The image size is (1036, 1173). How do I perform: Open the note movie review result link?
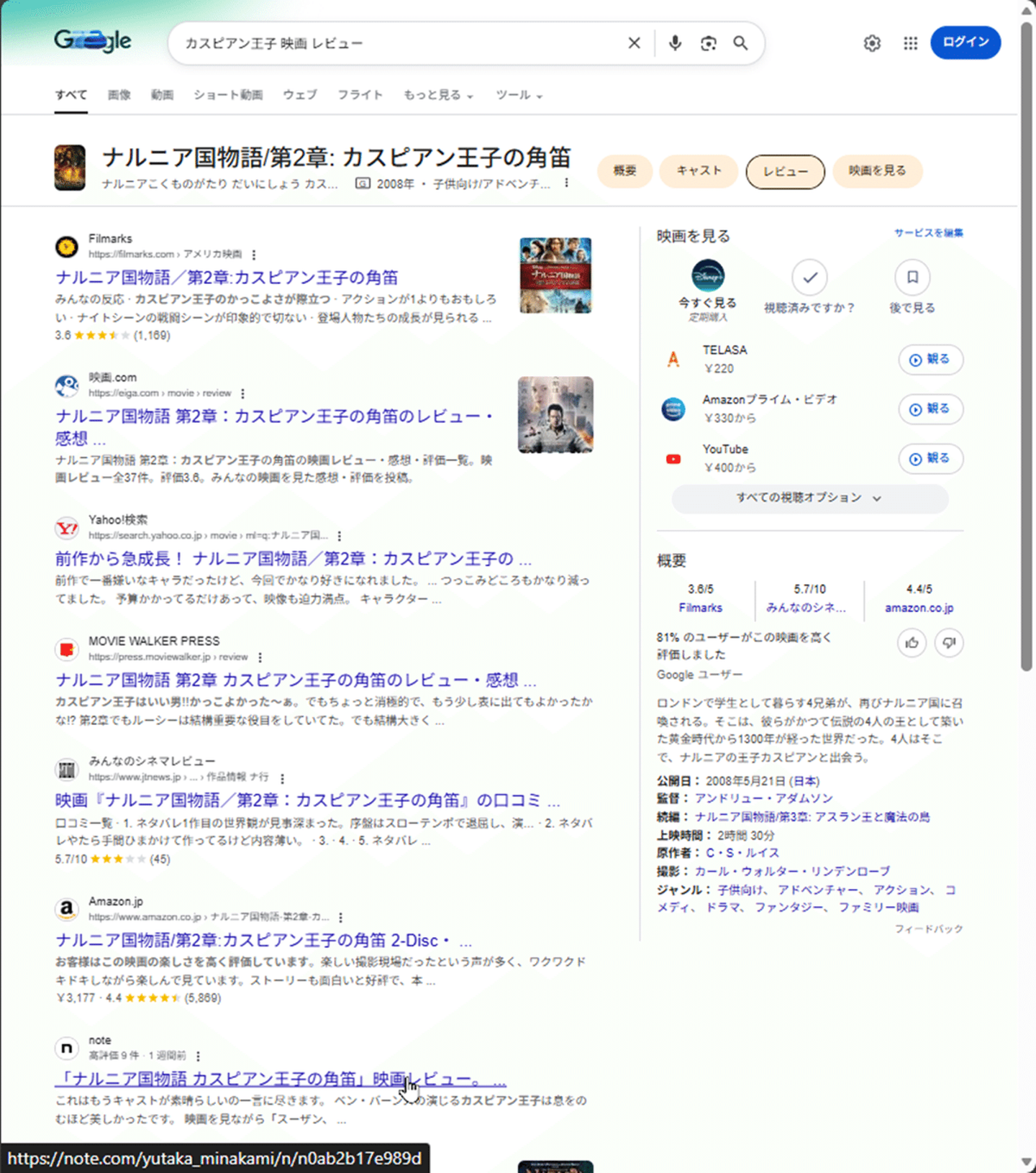click(281, 1080)
